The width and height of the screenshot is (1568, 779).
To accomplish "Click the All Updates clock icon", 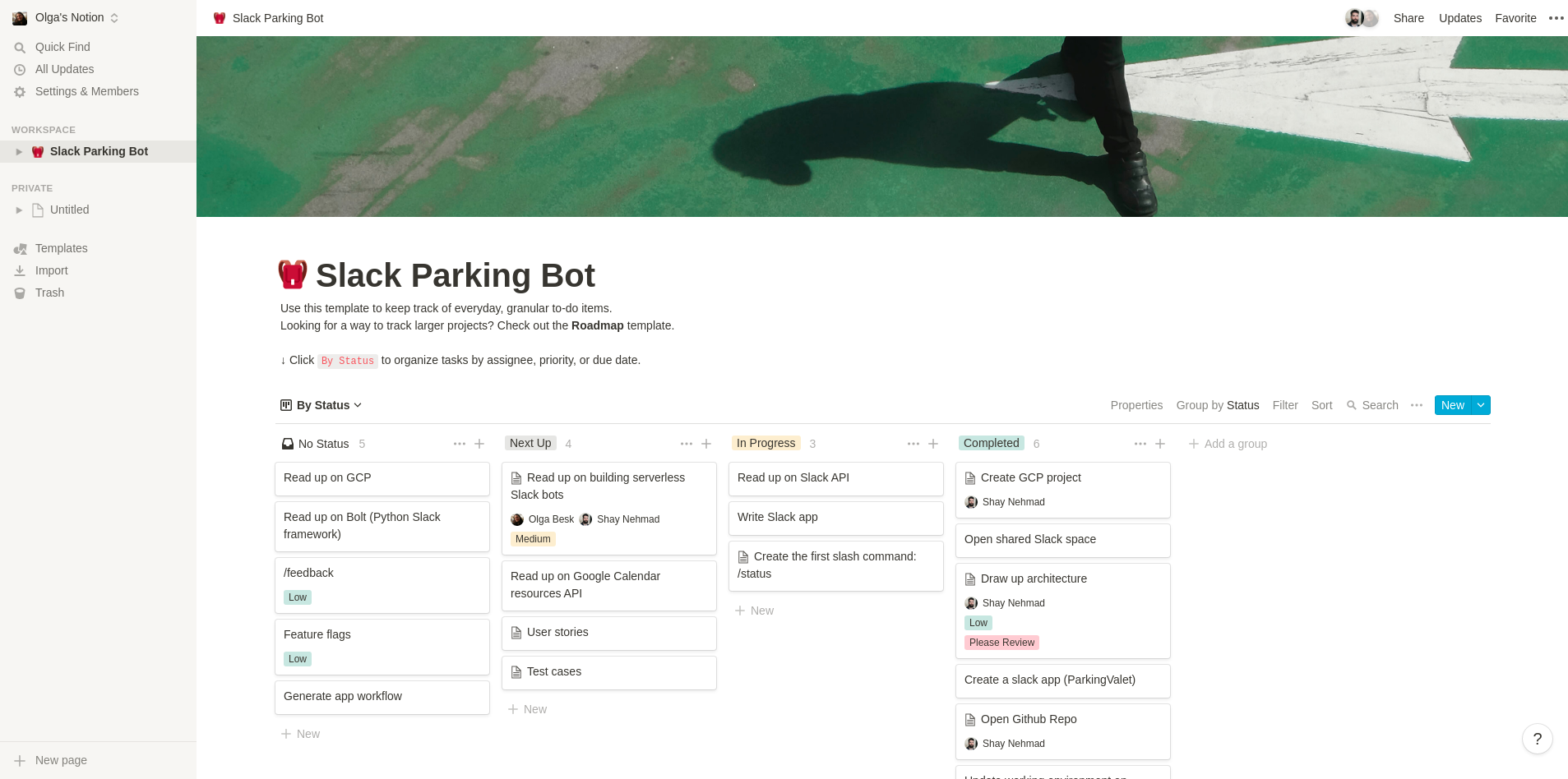I will (x=20, y=70).
